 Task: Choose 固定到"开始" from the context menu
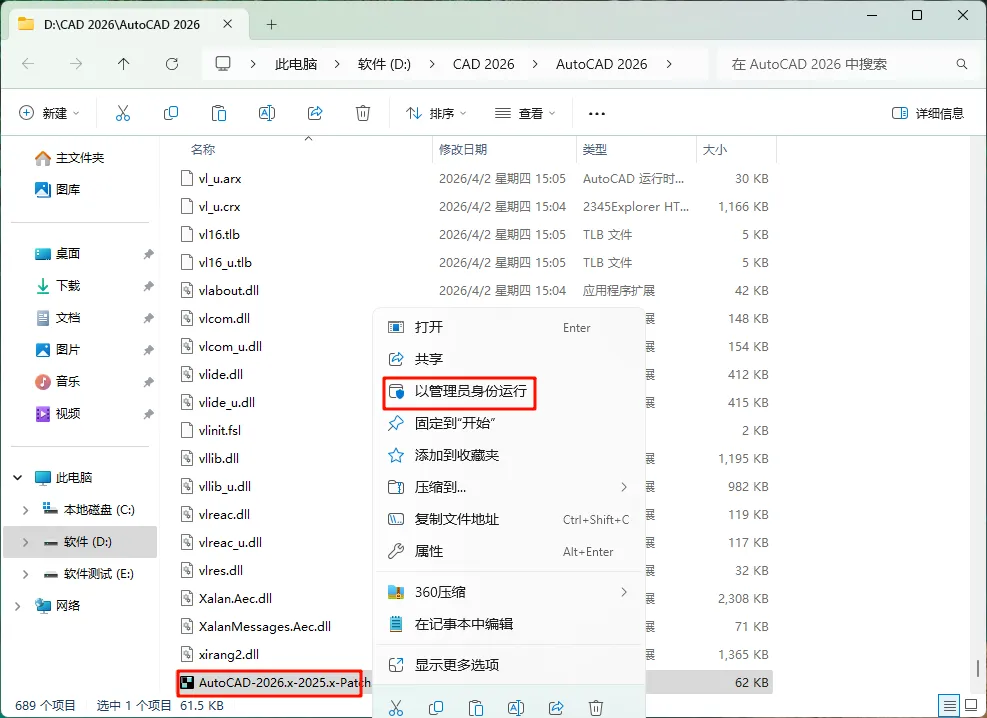[509, 424]
